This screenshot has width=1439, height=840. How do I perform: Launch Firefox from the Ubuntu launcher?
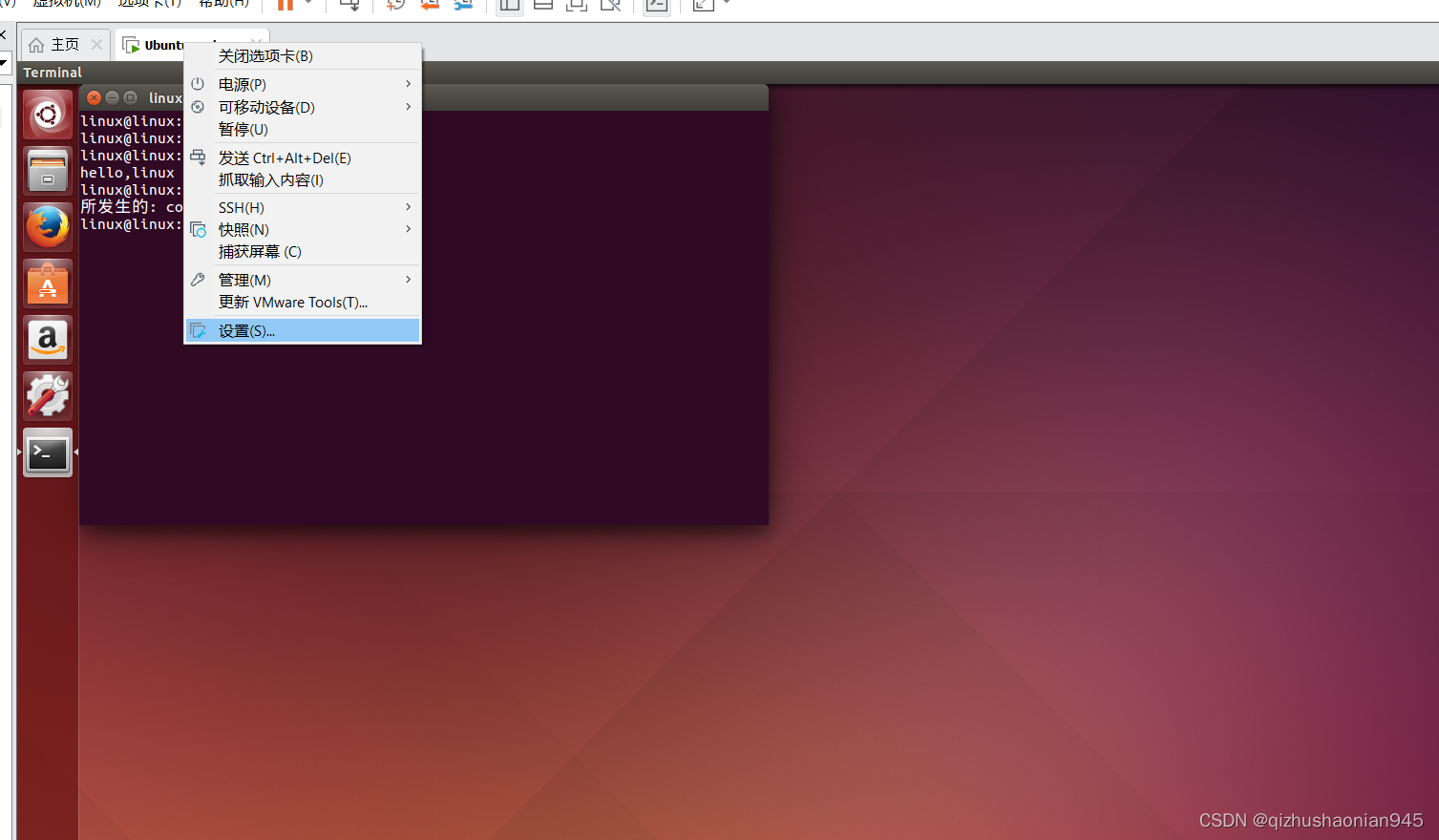[48, 227]
